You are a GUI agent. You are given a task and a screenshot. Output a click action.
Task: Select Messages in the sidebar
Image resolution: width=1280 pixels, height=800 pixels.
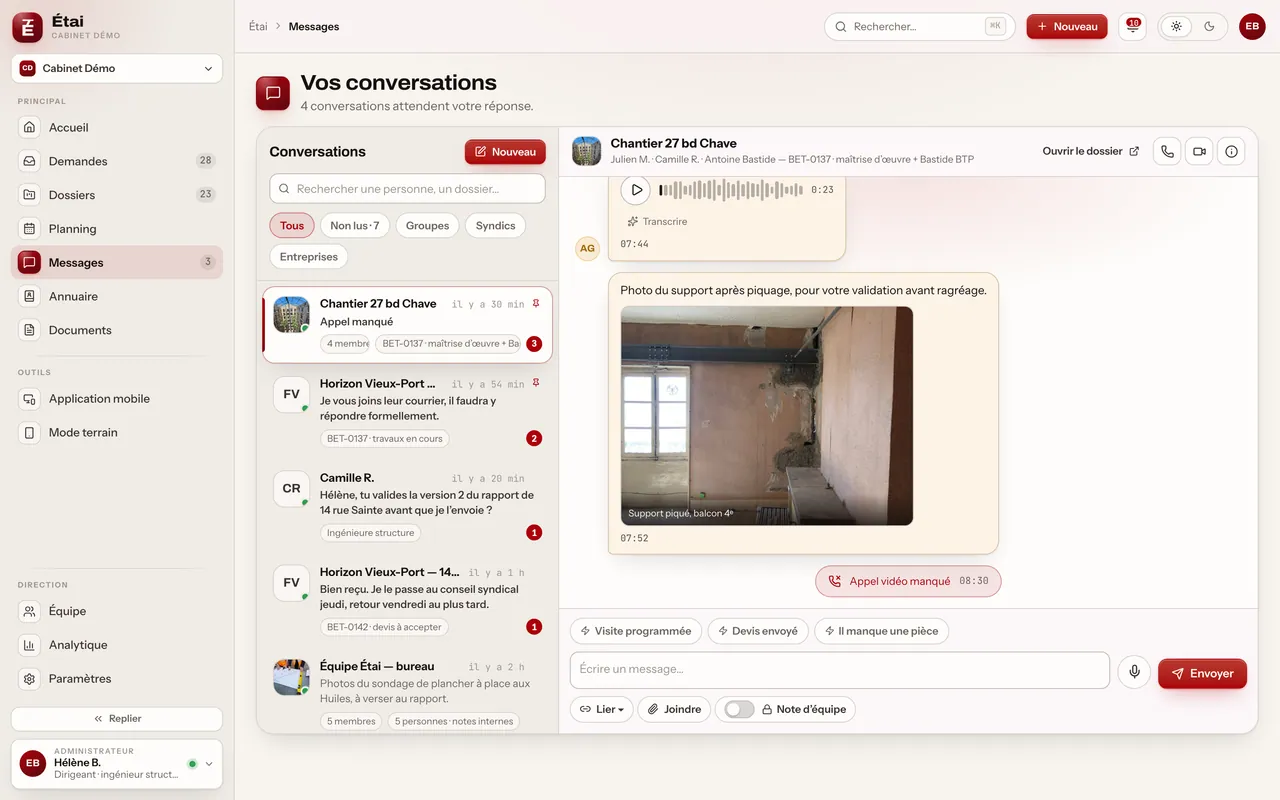pos(117,262)
